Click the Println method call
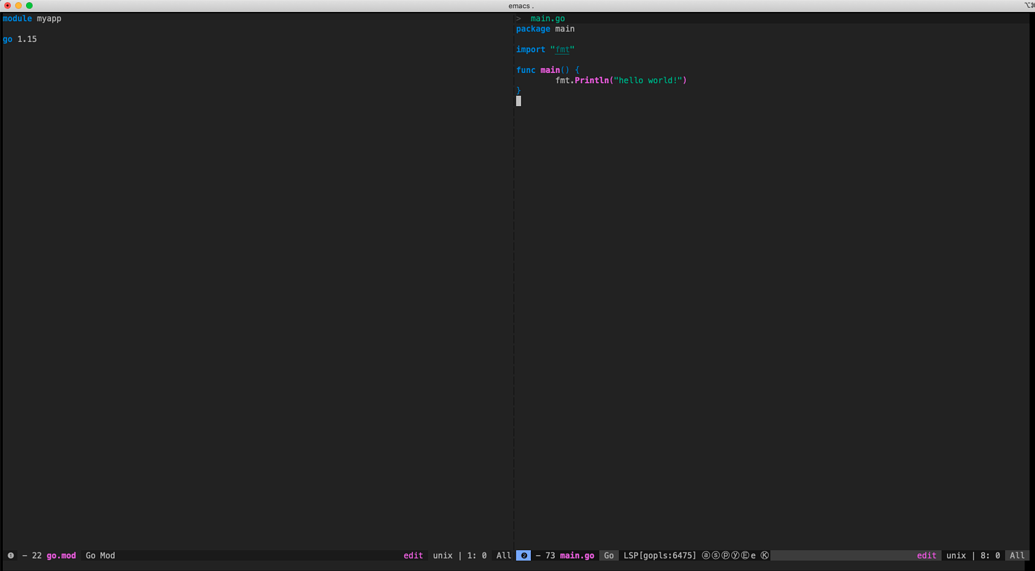Image resolution: width=1035 pixels, height=571 pixels. coord(592,81)
